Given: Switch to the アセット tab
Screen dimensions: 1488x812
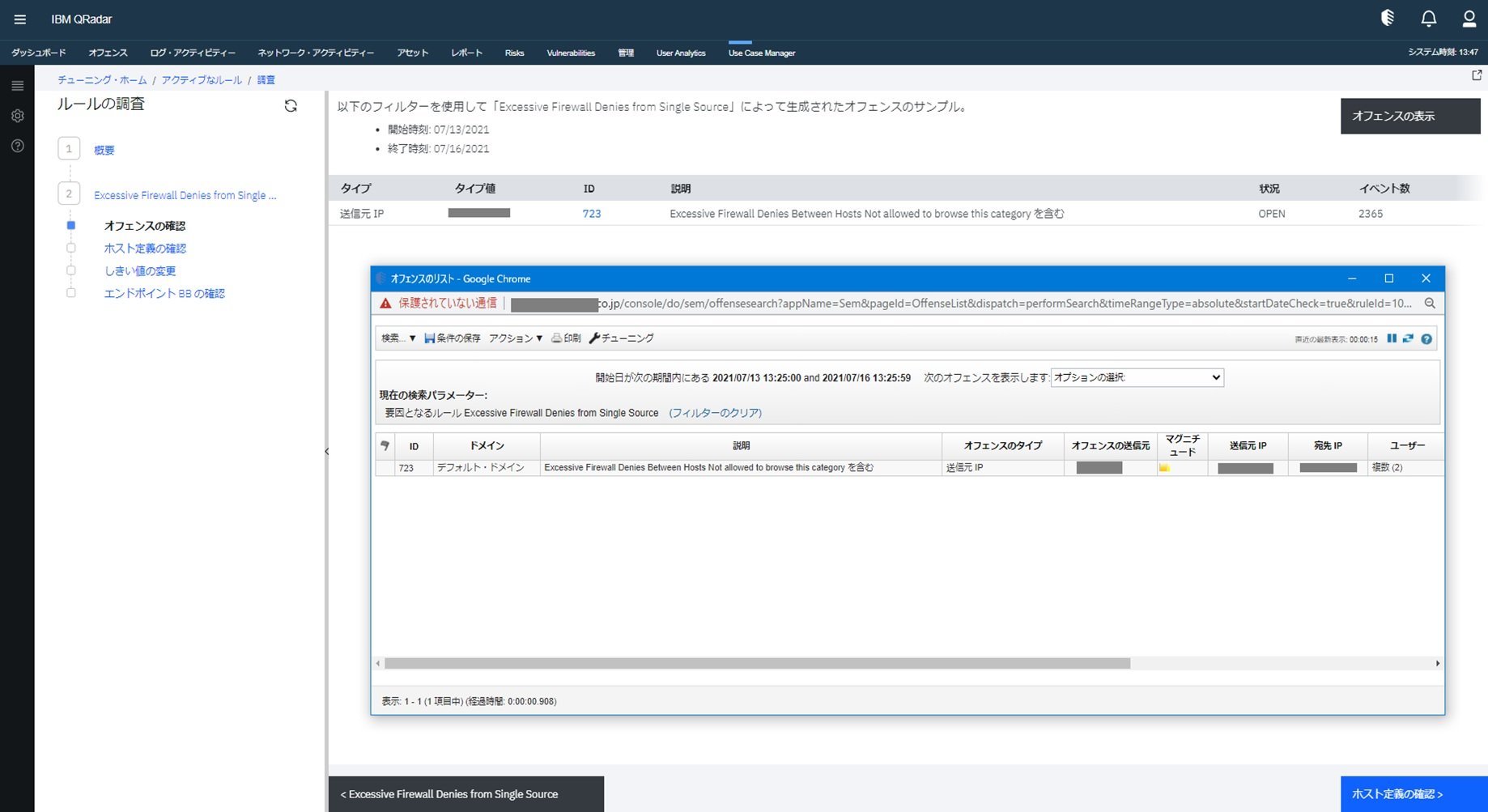Looking at the screenshot, I should [x=413, y=53].
